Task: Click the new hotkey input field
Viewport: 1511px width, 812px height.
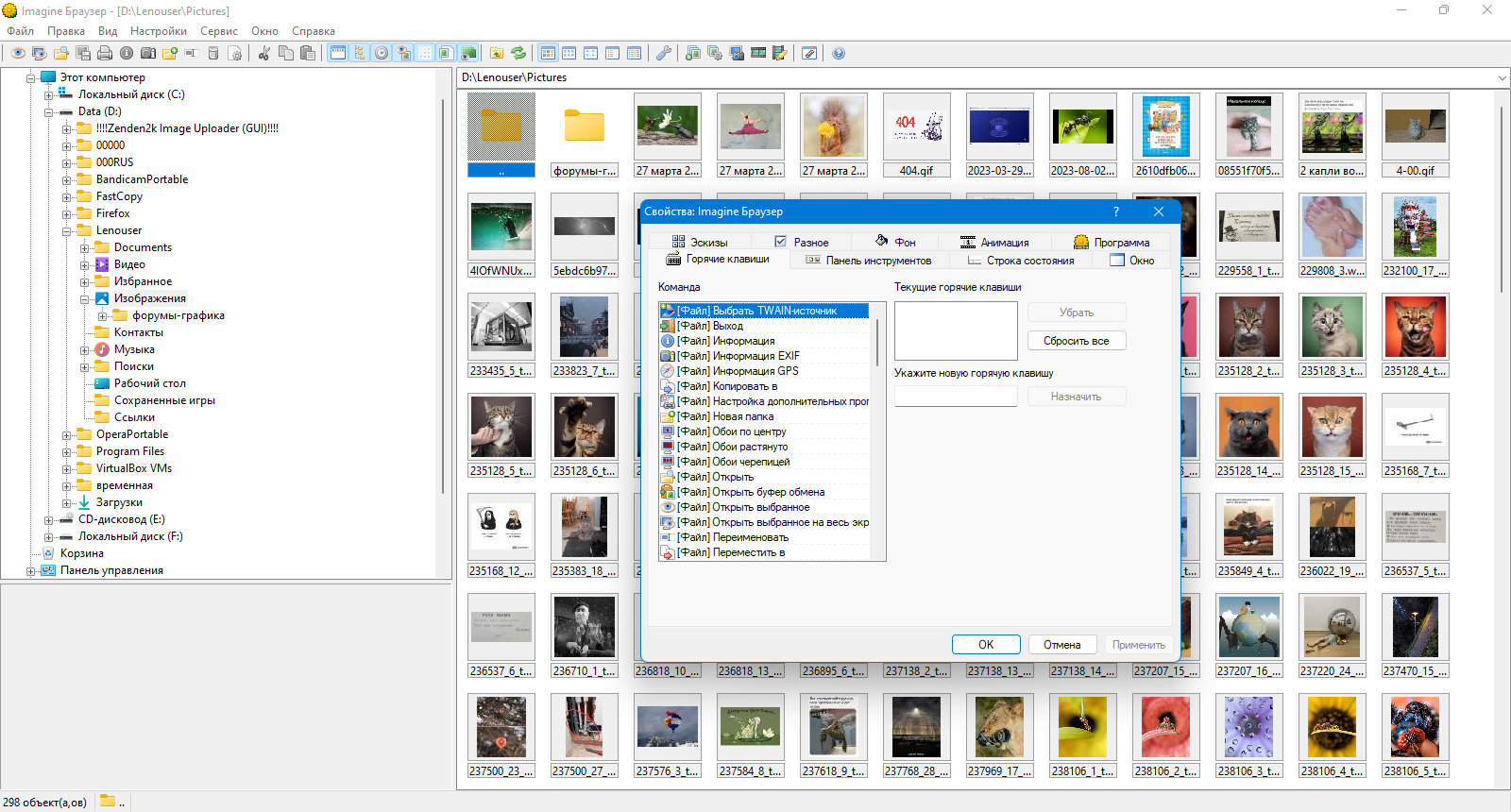Action: [x=956, y=397]
